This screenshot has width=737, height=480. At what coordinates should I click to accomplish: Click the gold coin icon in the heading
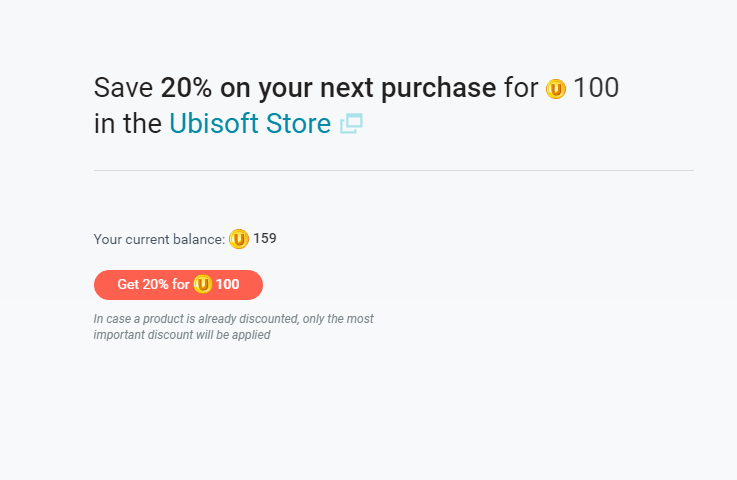556,89
